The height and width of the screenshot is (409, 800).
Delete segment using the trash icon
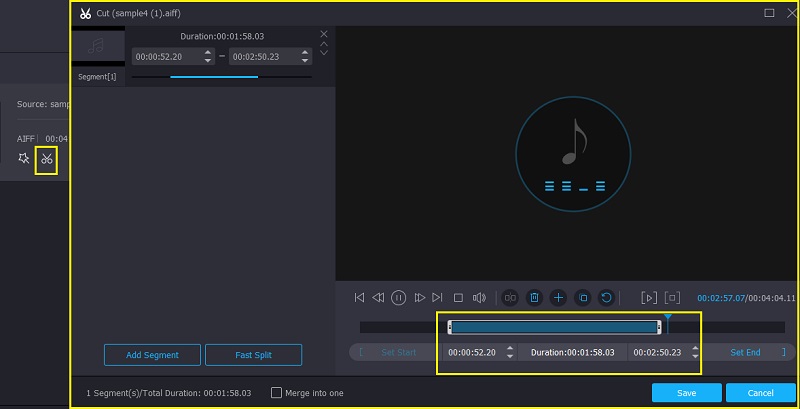click(534, 297)
